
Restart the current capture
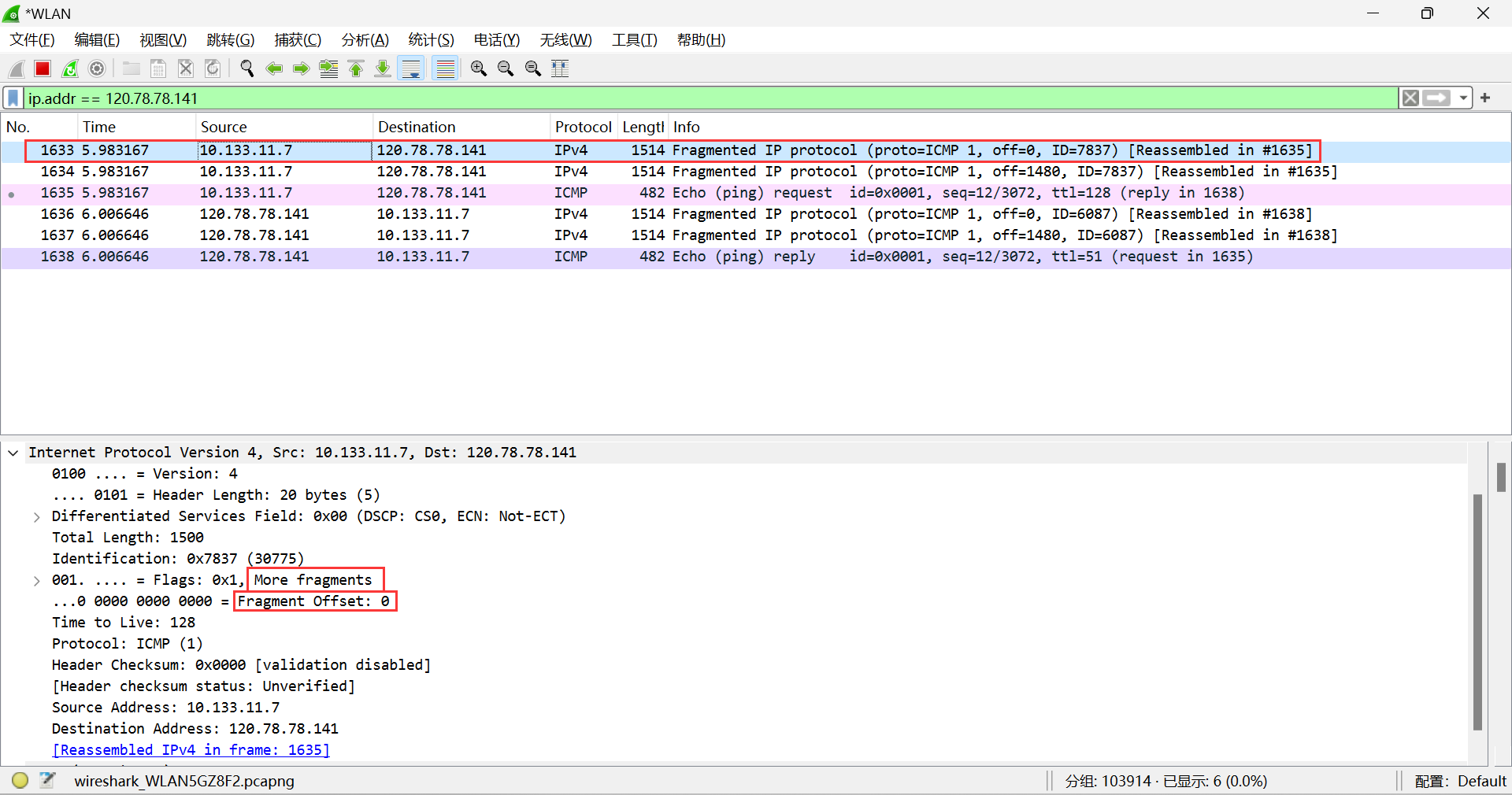[70, 68]
